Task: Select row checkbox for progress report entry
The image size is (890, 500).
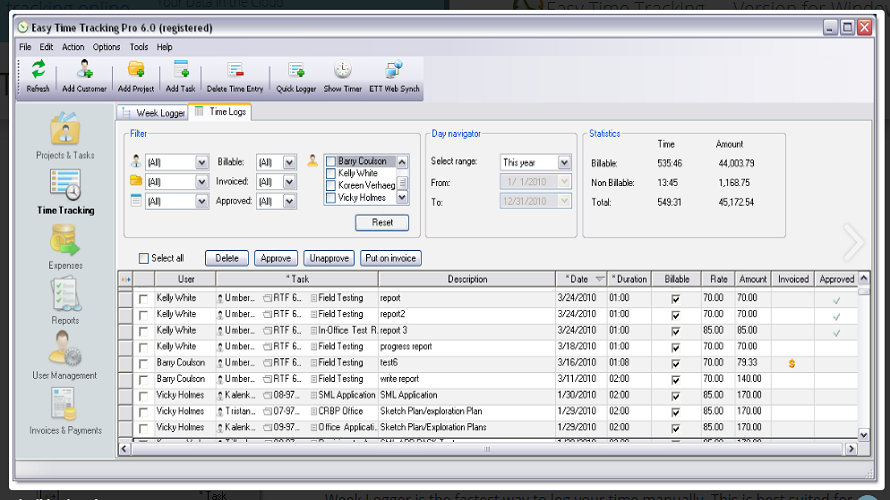Action: (143, 347)
